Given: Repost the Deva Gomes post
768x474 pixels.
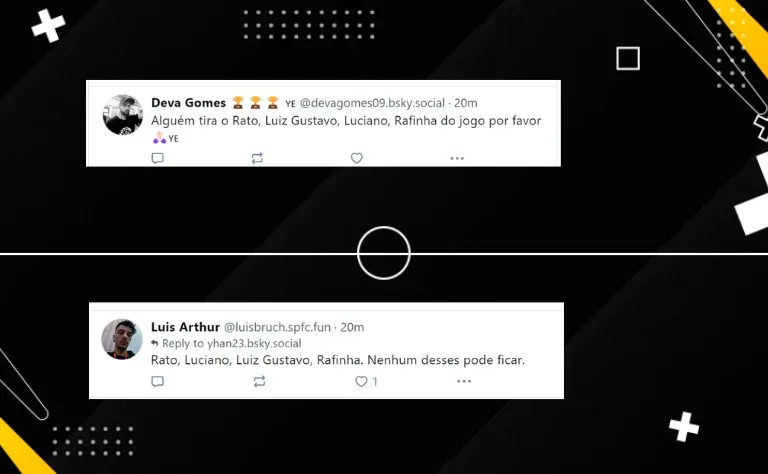Looking at the screenshot, I should click(257, 158).
